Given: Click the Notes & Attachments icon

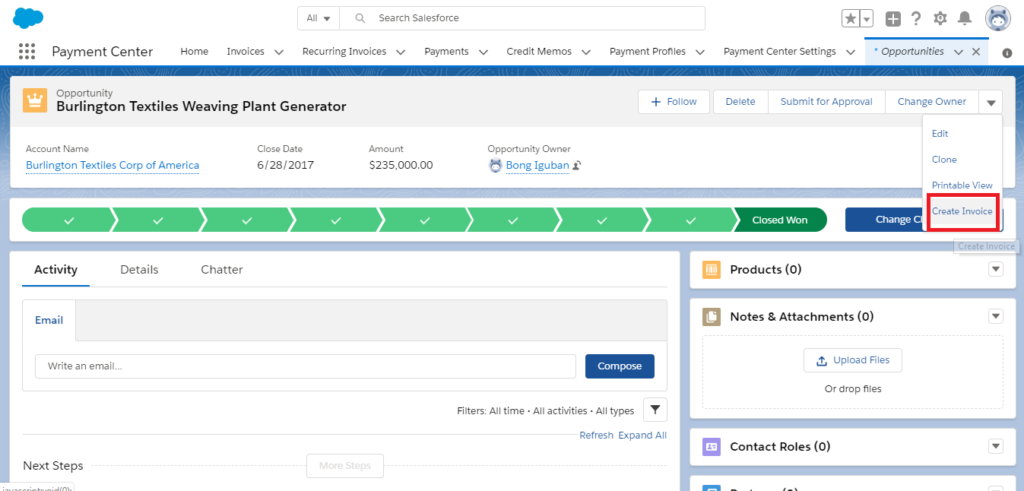Looking at the screenshot, I should 711,317.
